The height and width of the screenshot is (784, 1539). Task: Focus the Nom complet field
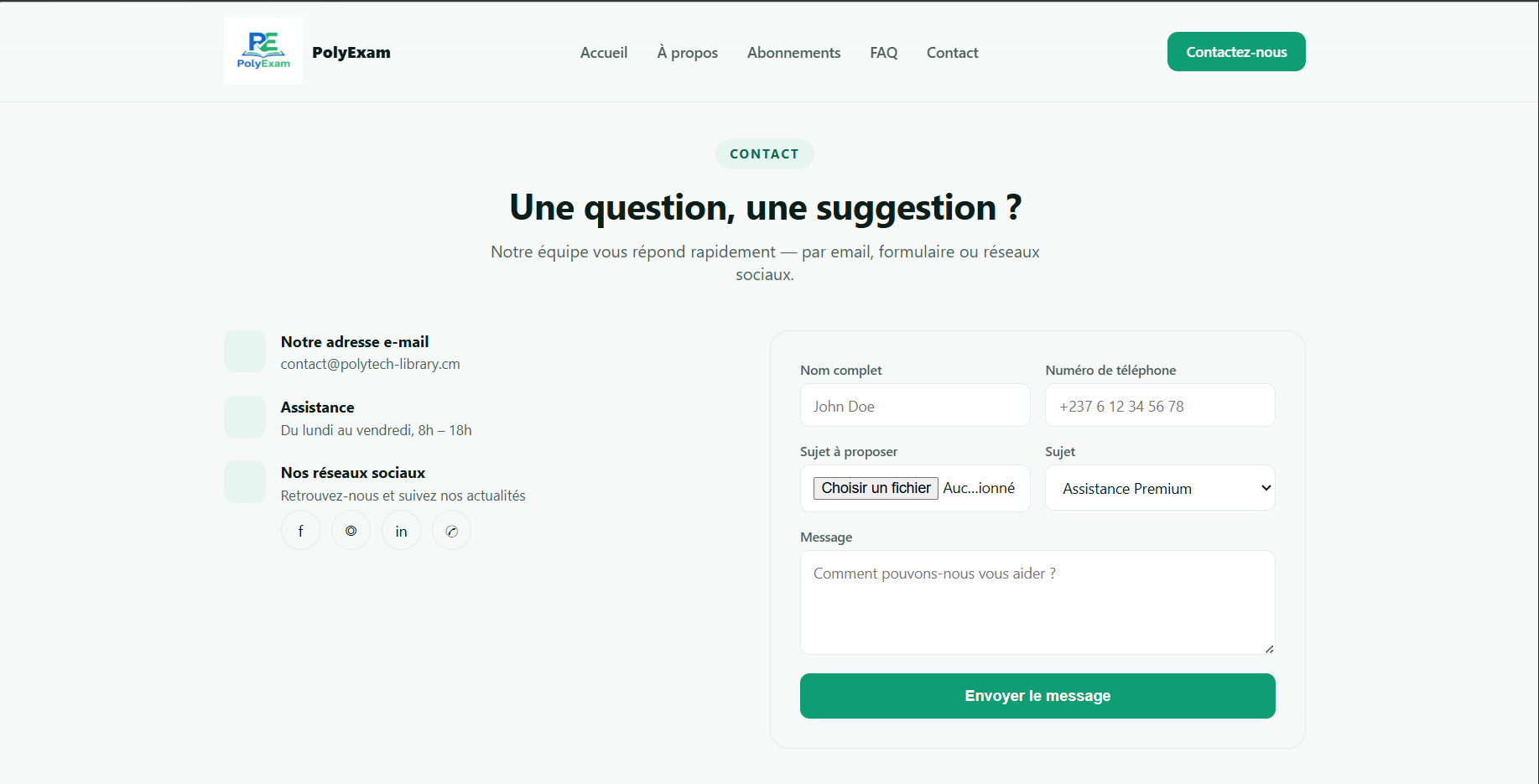pos(915,405)
